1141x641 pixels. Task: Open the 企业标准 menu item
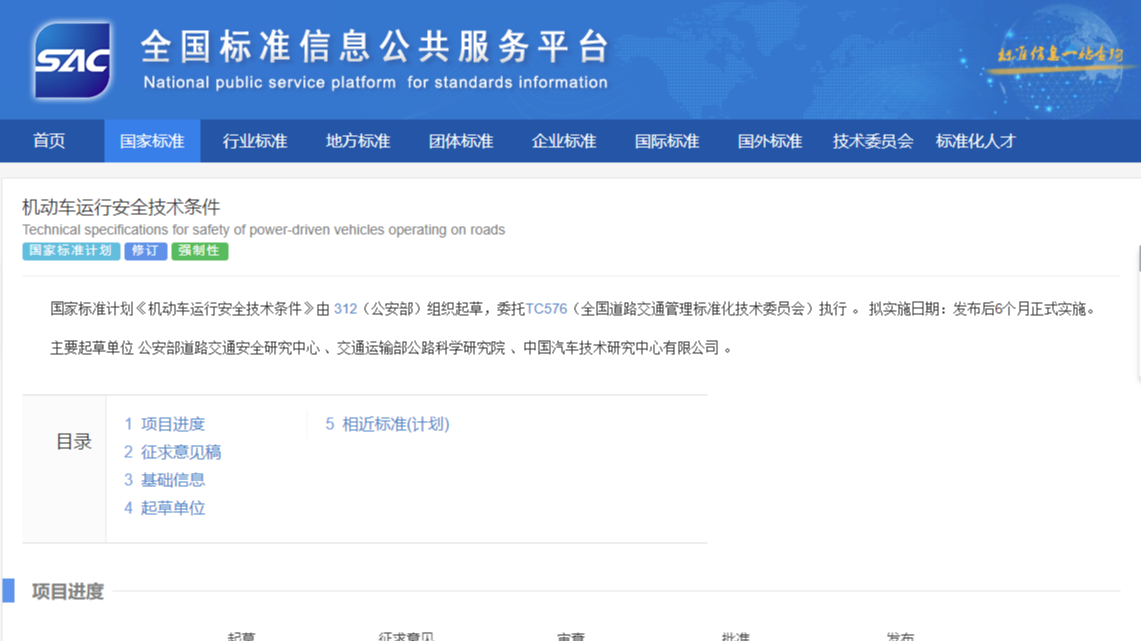tap(564, 141)
